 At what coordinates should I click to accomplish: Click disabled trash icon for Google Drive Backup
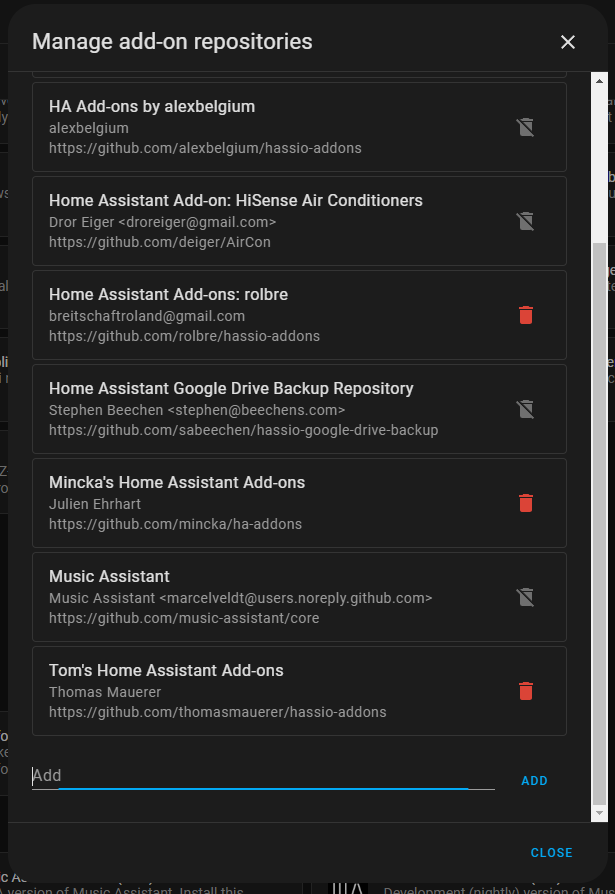click(526, 409)
